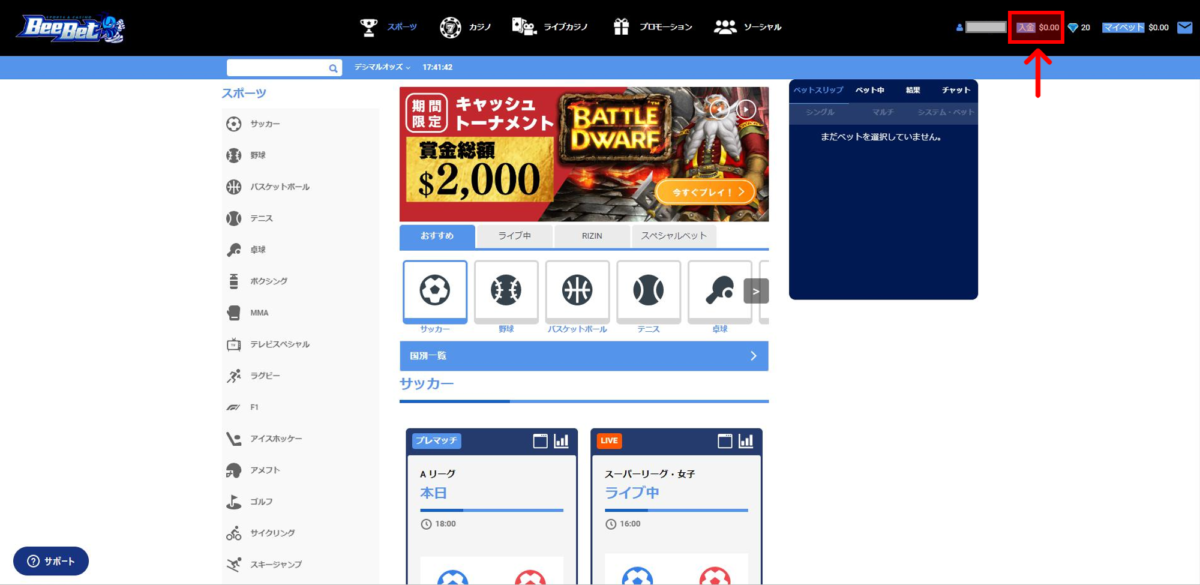Click the baseball tile in carousel
The width and height of the screenshot is (1200, 585).
point(506,292)
